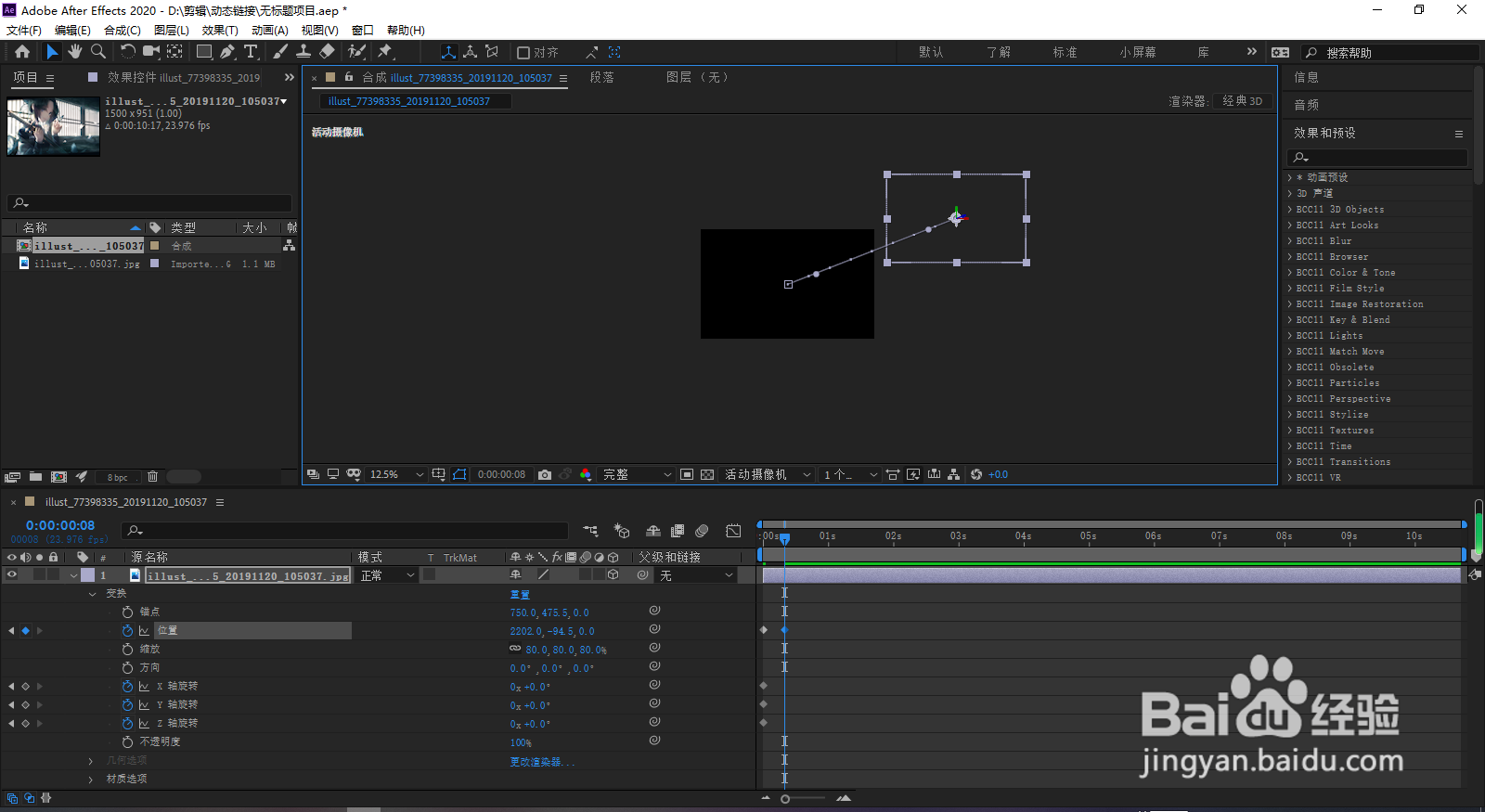
Task: Select the Brush tool
Action: [x=280, y=52]
